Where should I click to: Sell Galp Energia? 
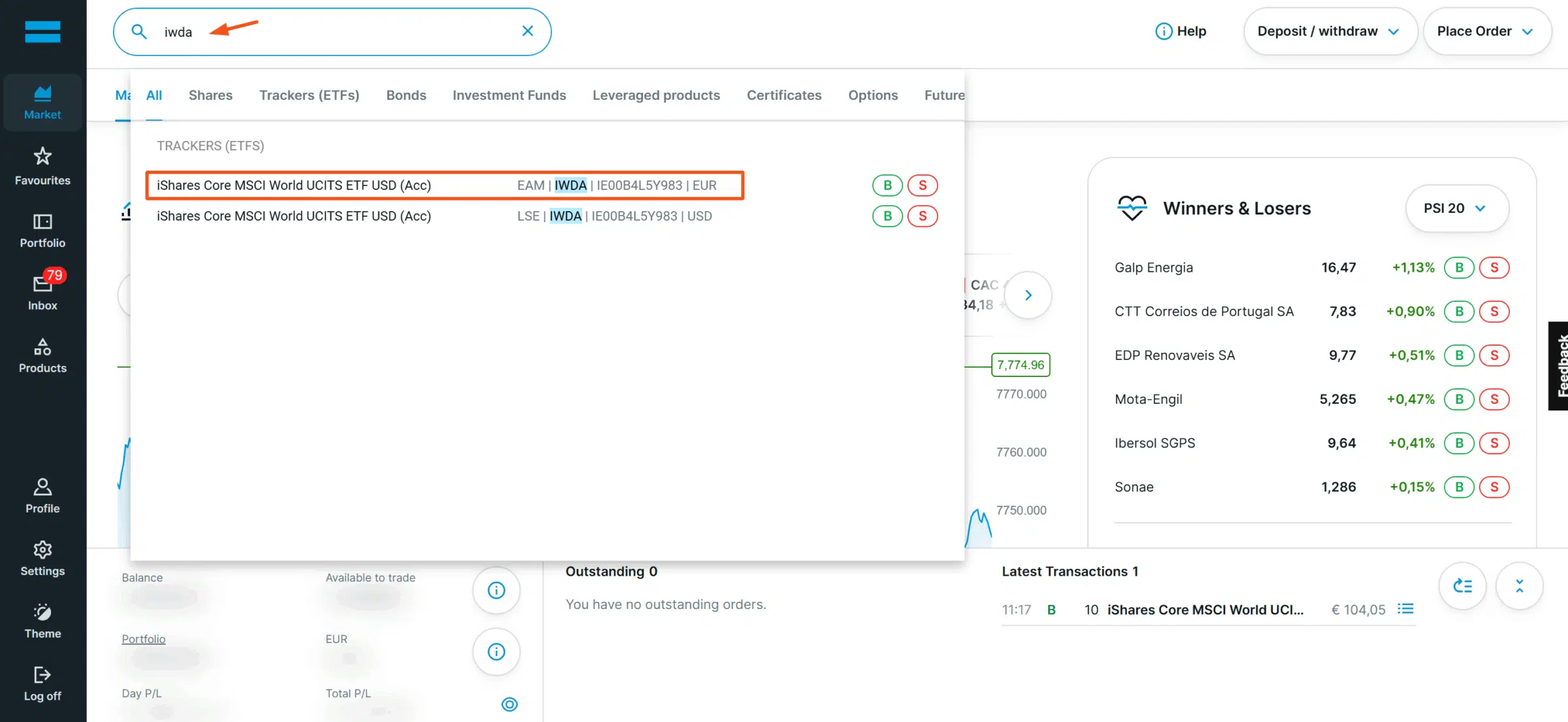tap(1494, 267)
